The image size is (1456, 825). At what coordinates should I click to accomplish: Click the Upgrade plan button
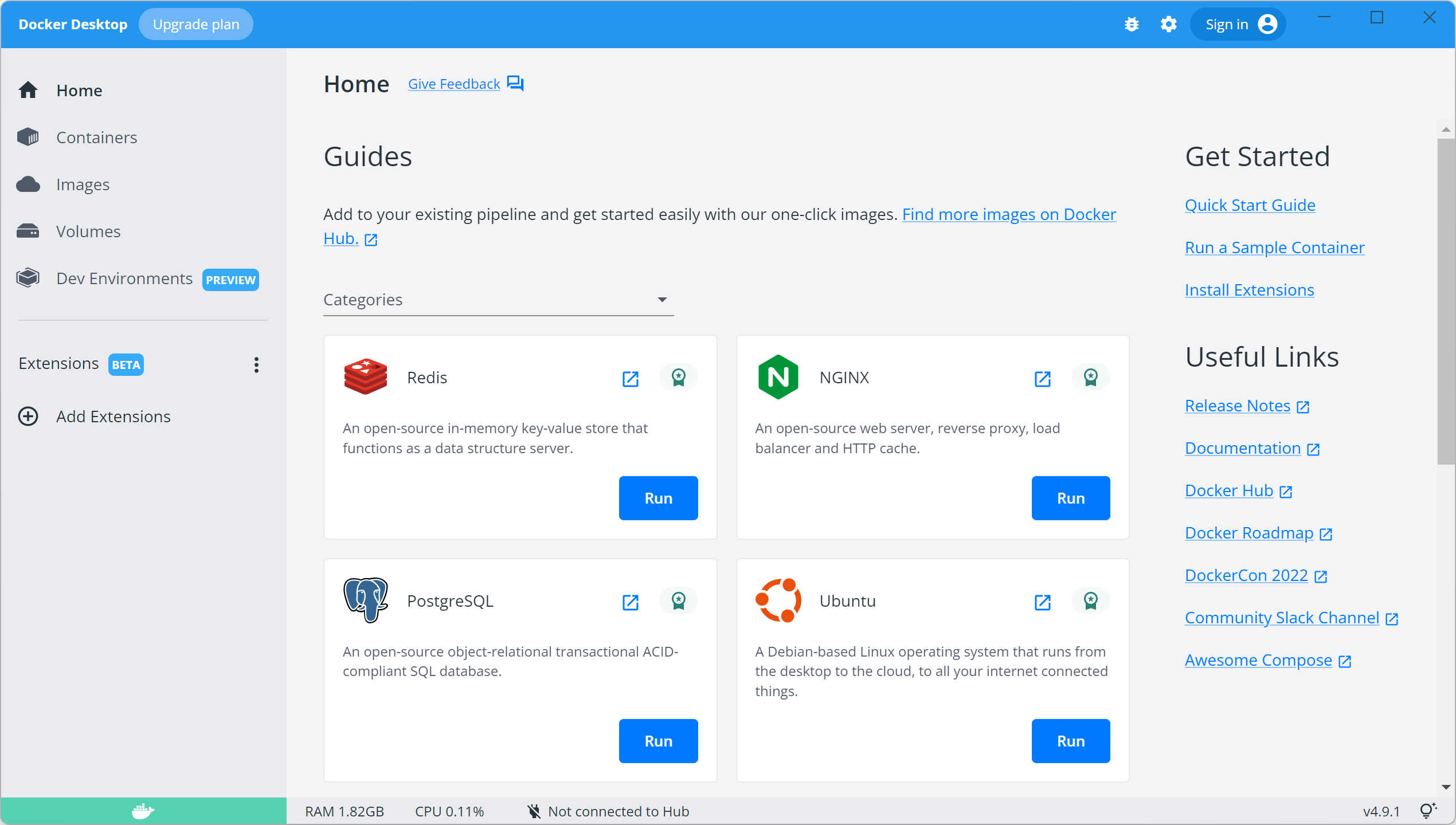click(x=195, y=25)
